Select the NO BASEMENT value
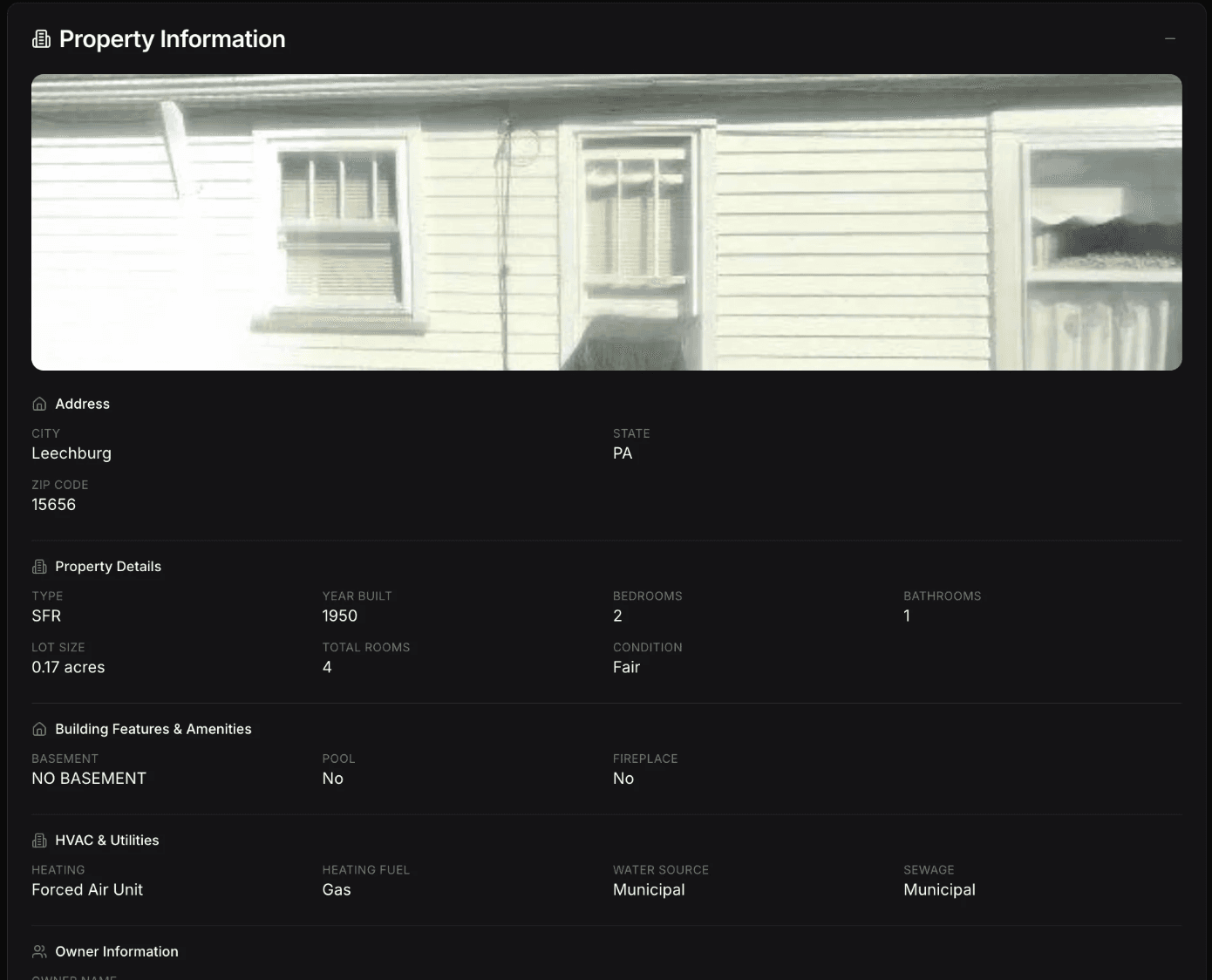Image resolution: width=1212 pixels, height=980 pixels. coord(88,778)
